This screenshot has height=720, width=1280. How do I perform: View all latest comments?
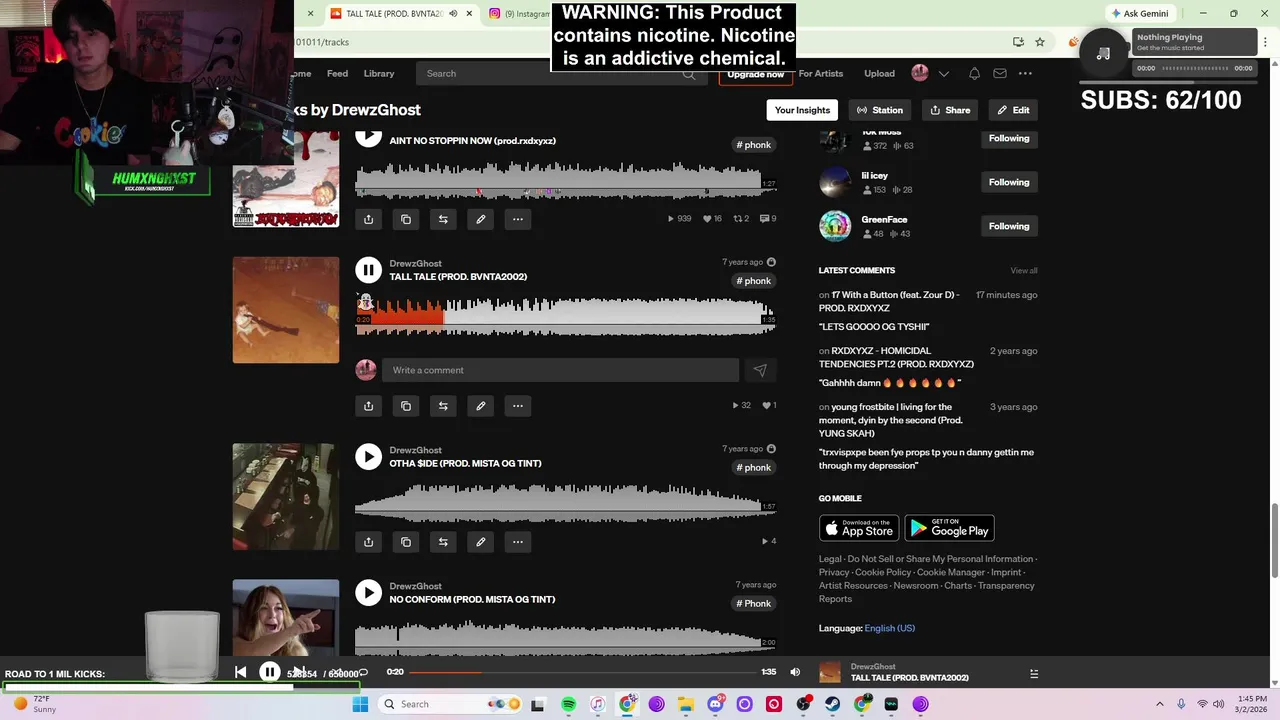[x=1023, y=271]
